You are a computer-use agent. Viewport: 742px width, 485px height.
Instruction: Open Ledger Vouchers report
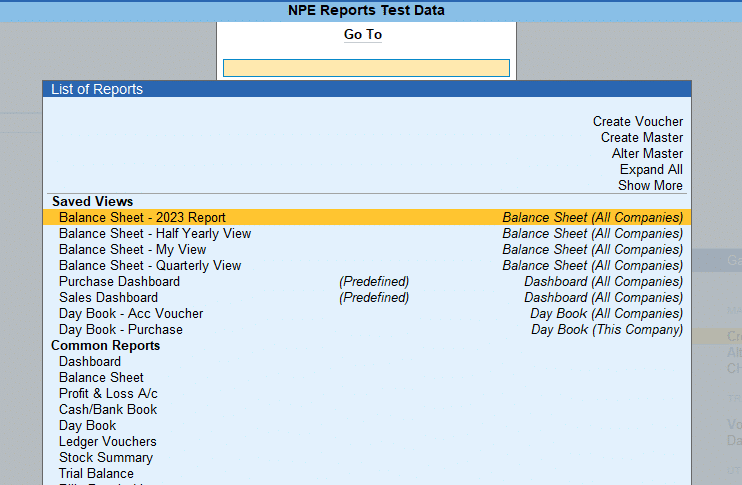(107, 442)
